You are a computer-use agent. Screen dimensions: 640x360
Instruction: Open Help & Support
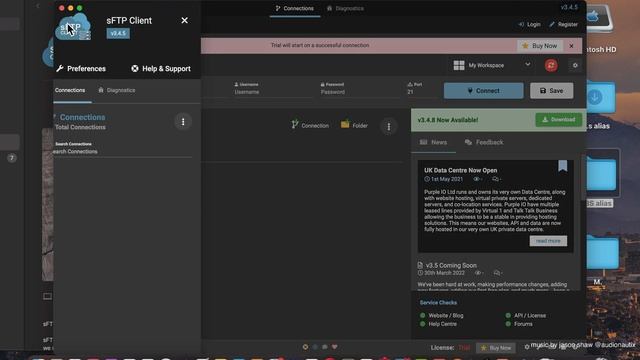pos(161,69)
